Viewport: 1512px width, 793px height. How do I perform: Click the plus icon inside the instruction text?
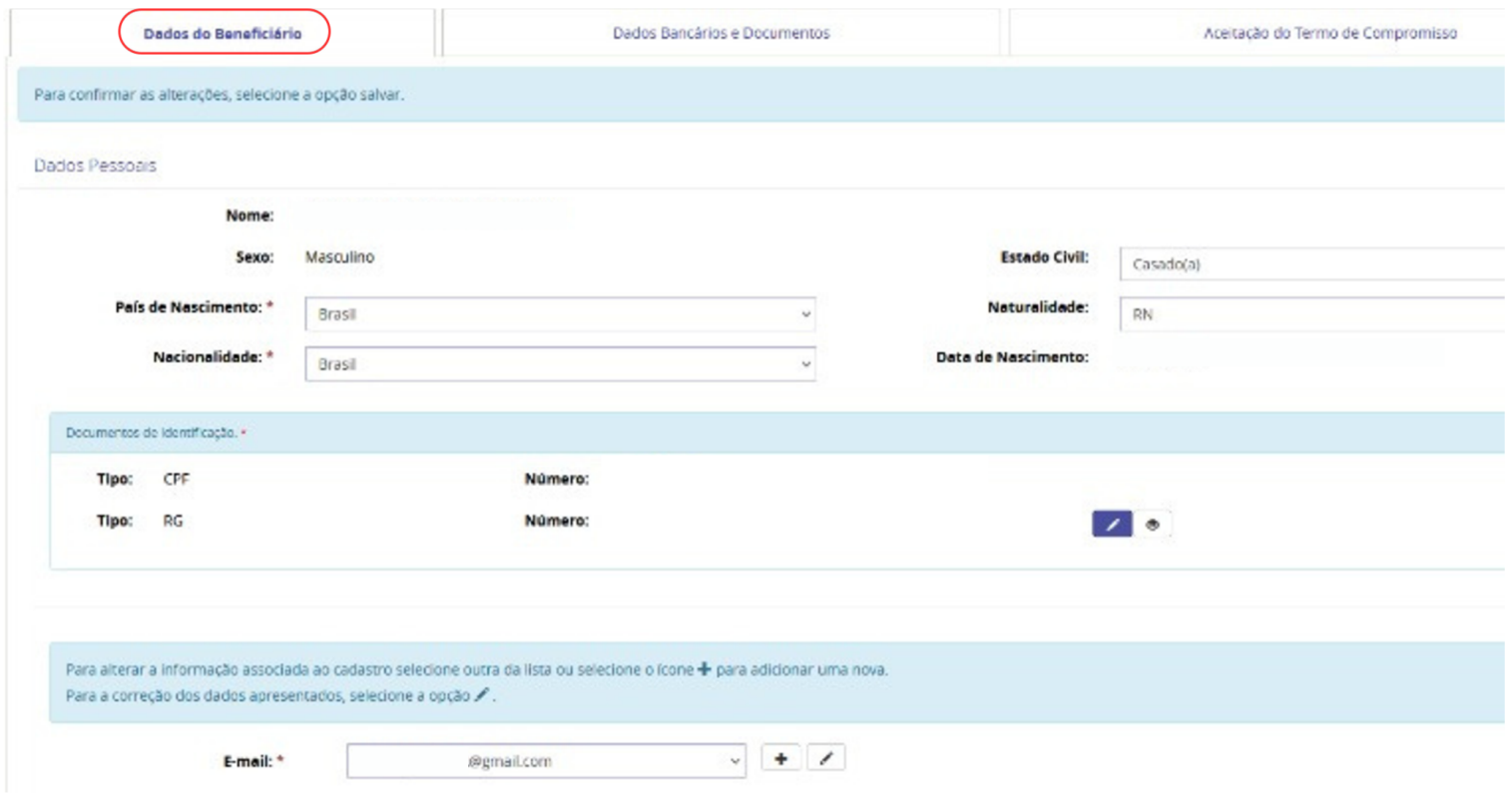pyautogui.click(x=705, y=669)
